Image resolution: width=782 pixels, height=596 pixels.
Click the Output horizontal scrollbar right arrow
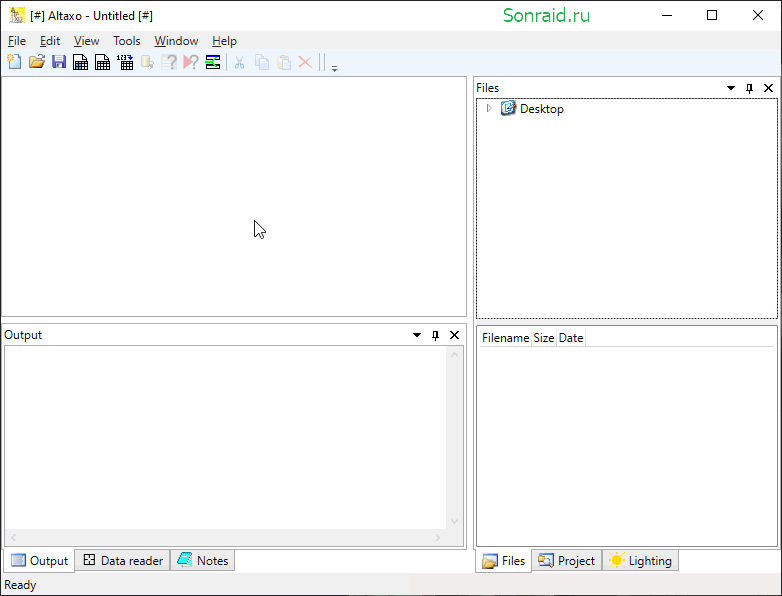(x=437, y=537)
